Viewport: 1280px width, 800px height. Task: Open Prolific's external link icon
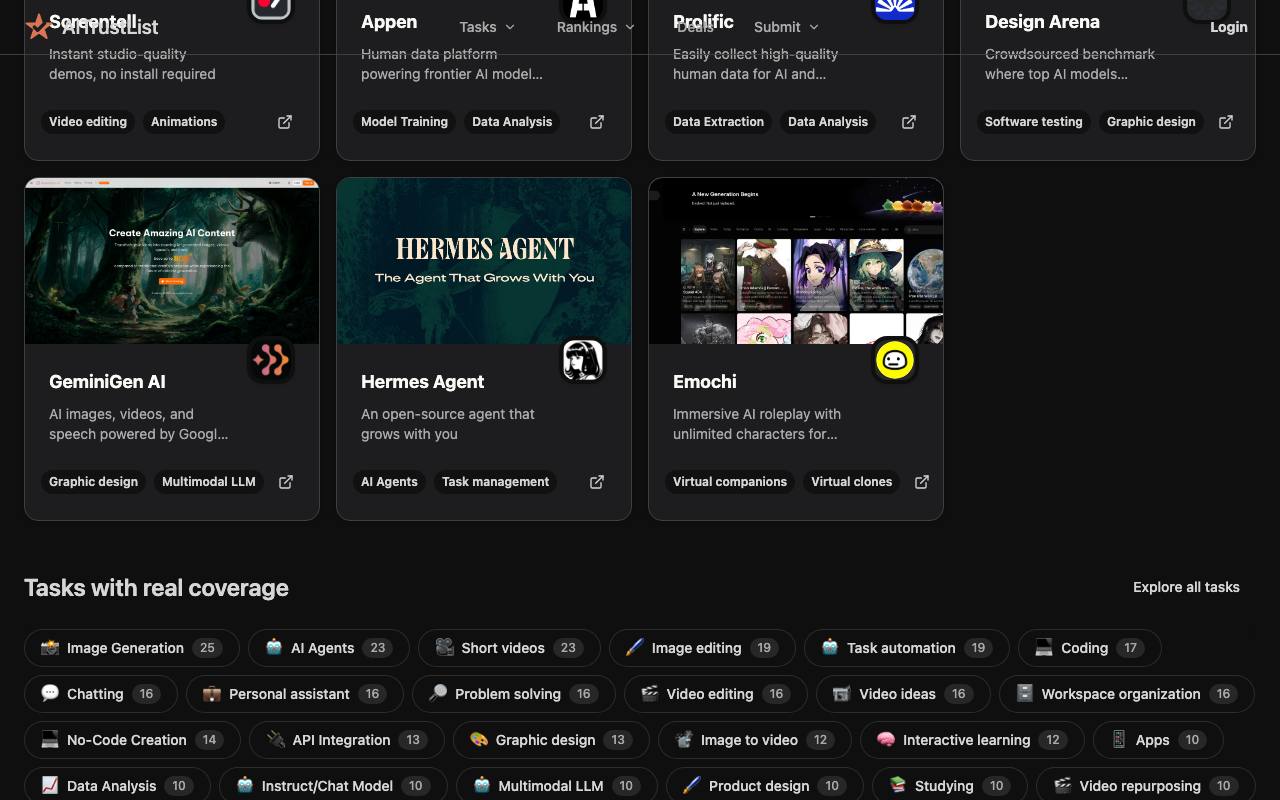click(x=909, y=122)
